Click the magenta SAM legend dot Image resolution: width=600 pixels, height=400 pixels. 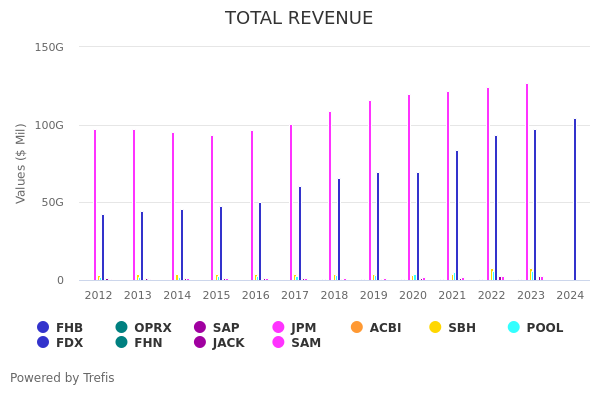(x=278, y=343)
